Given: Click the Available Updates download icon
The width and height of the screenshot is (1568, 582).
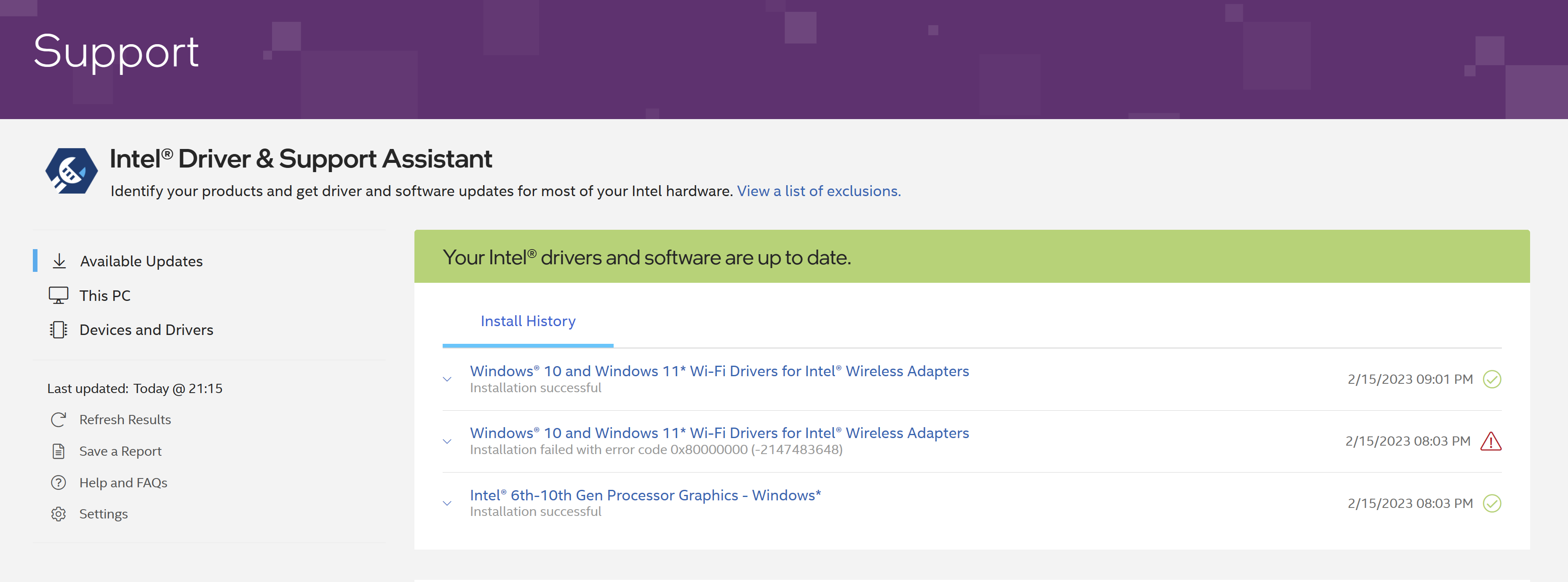Looking at the screenshot, I should click(59, 261).
